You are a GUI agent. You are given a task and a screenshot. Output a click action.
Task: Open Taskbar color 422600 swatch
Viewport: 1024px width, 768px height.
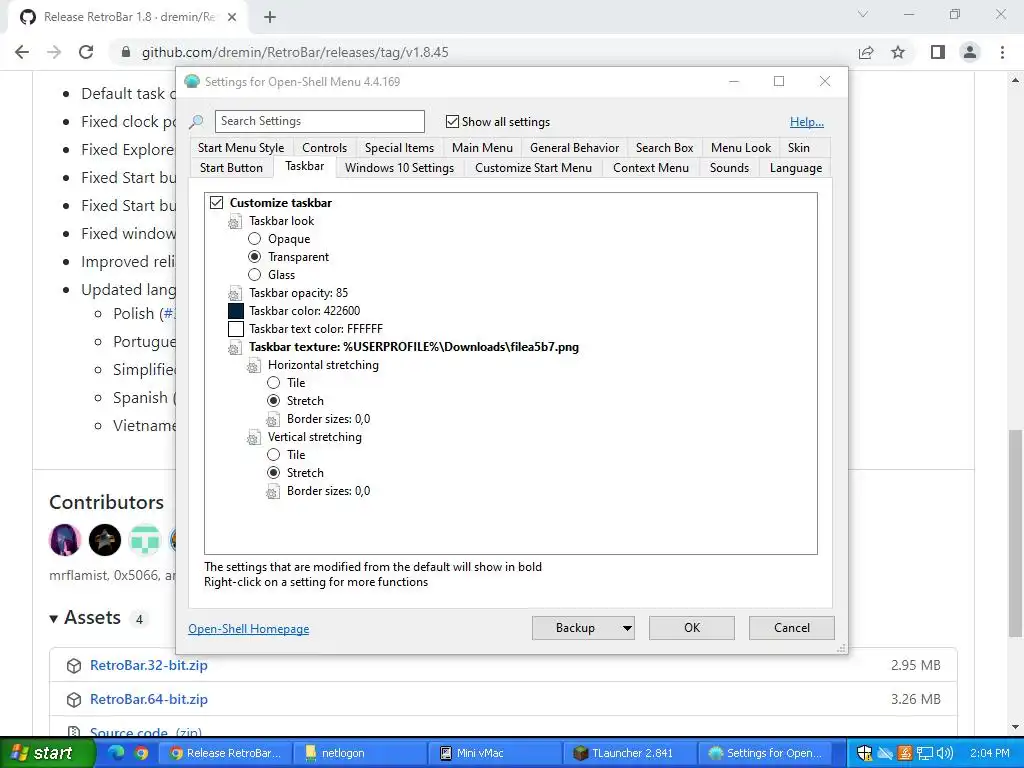(x=236, y=312)
